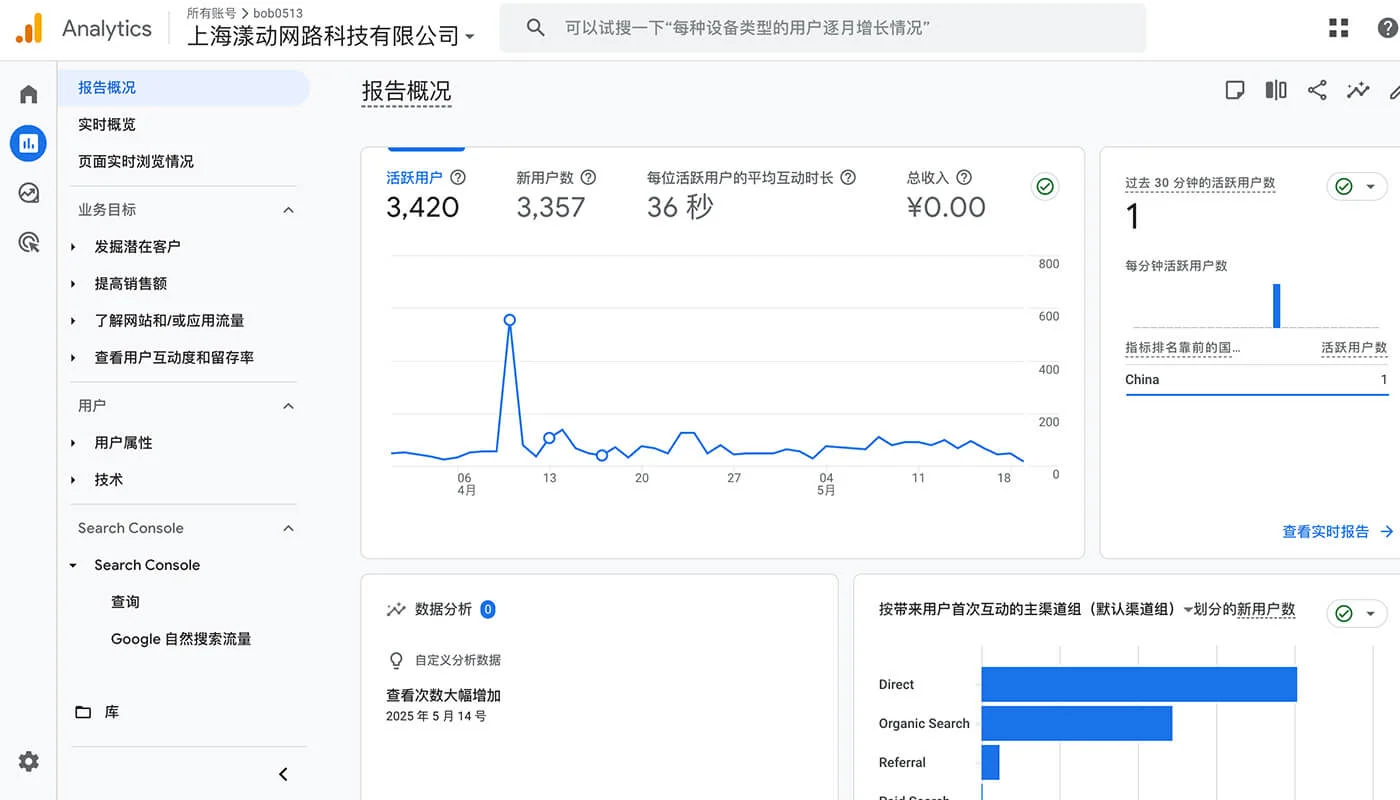
Task: Create a note with the memo icon
Action: [x=1234, y=89]
